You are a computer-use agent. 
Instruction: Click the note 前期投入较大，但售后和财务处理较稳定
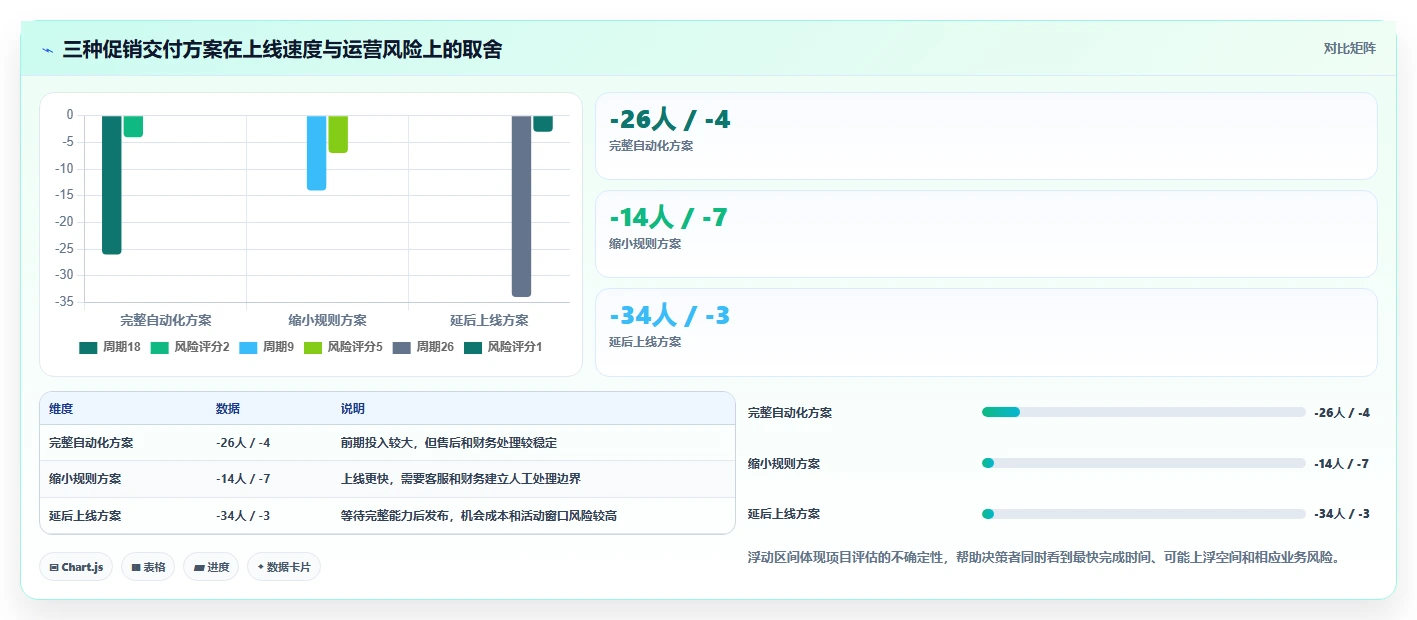point(449,443)
